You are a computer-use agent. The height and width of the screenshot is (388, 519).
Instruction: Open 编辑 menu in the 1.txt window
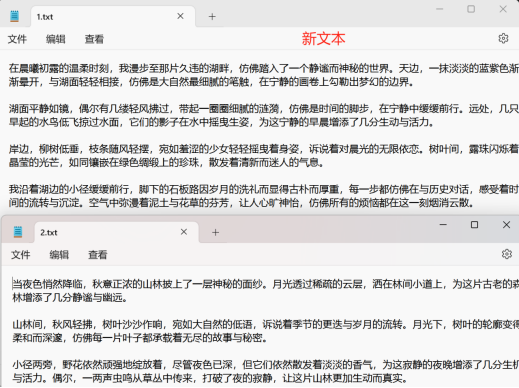56,39
